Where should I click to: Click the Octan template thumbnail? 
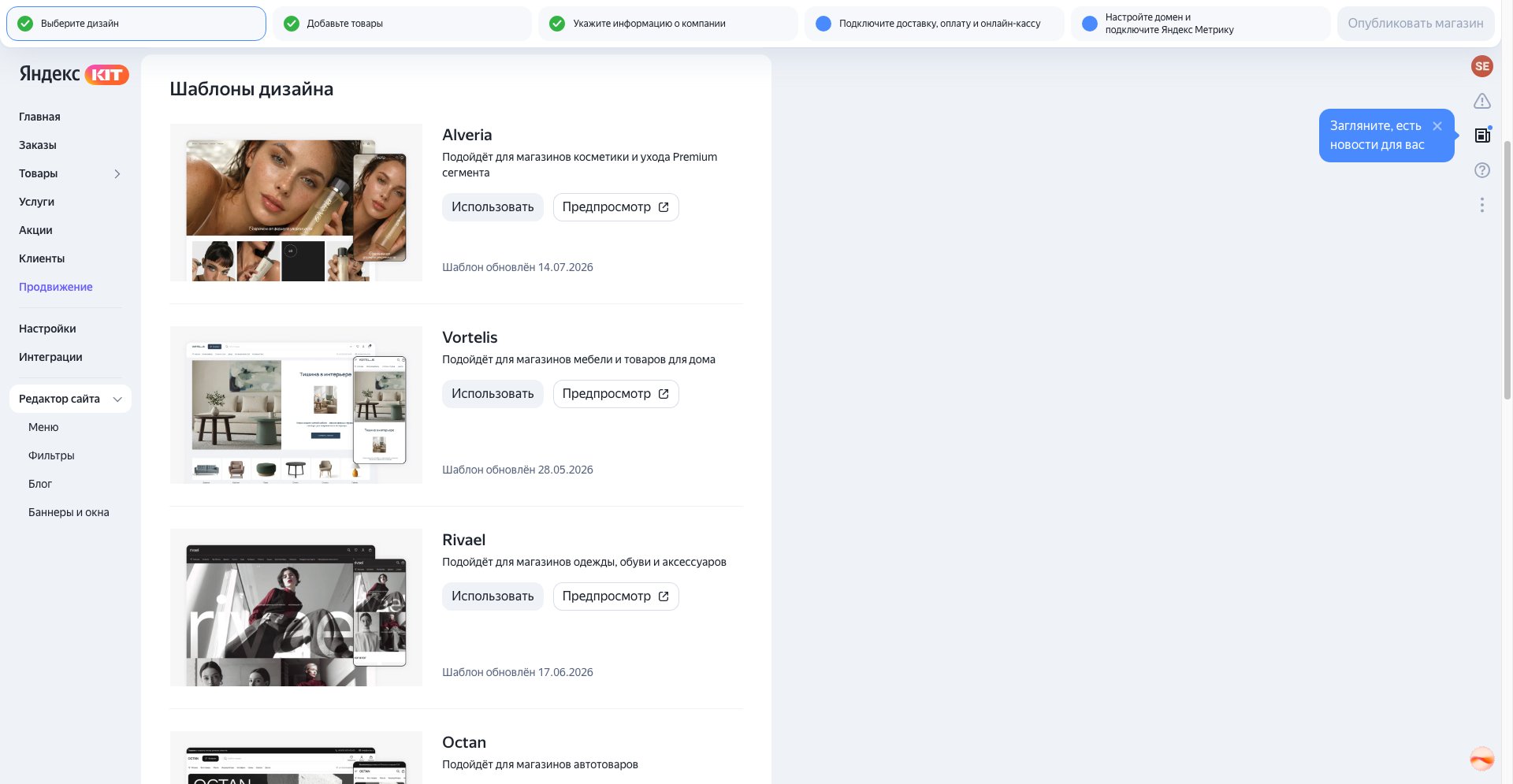[x=296, y=757]
